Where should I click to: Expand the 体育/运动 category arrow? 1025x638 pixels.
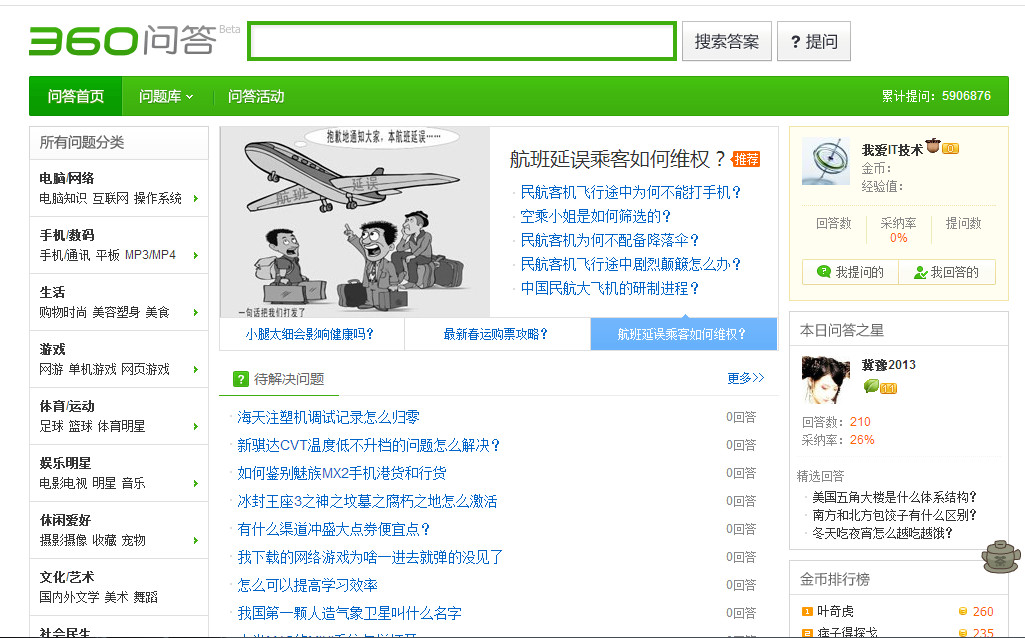[195, 426]
